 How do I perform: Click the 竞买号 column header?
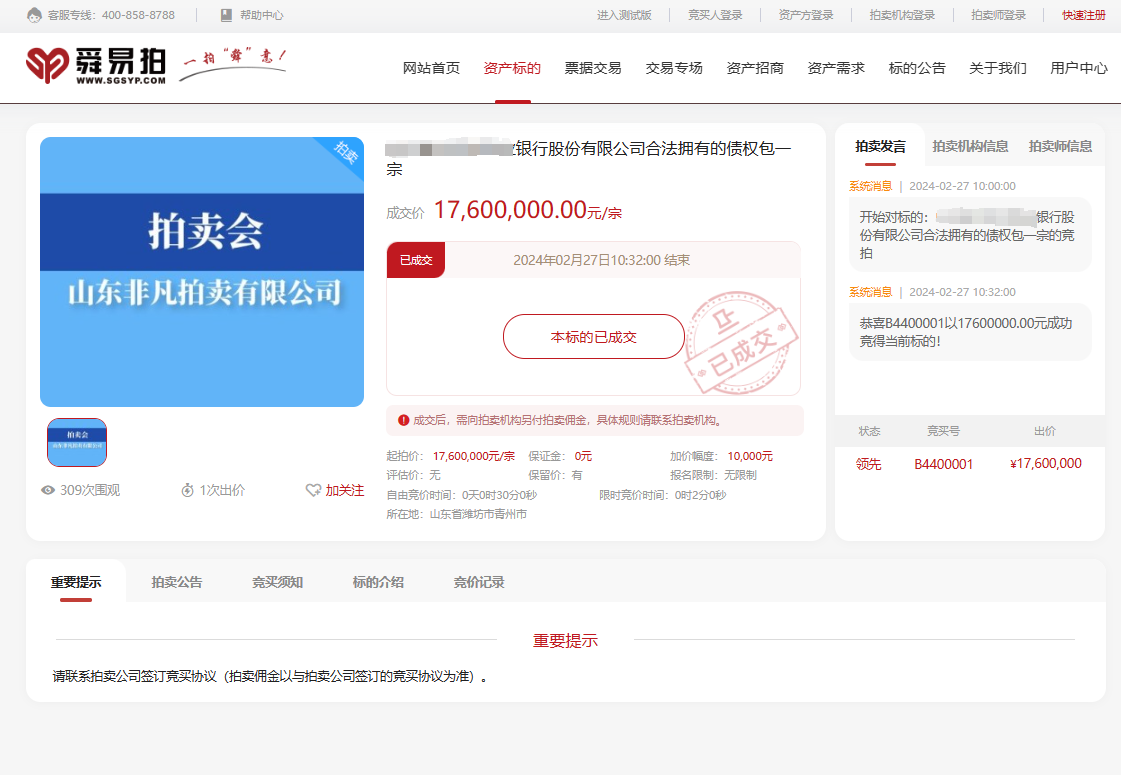point(944,431)
